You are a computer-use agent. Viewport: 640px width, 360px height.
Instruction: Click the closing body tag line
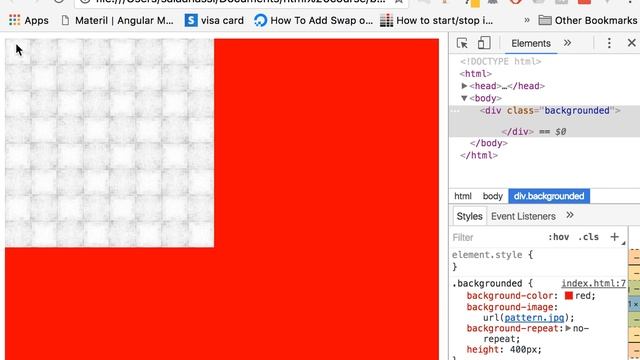click(489, 143)
